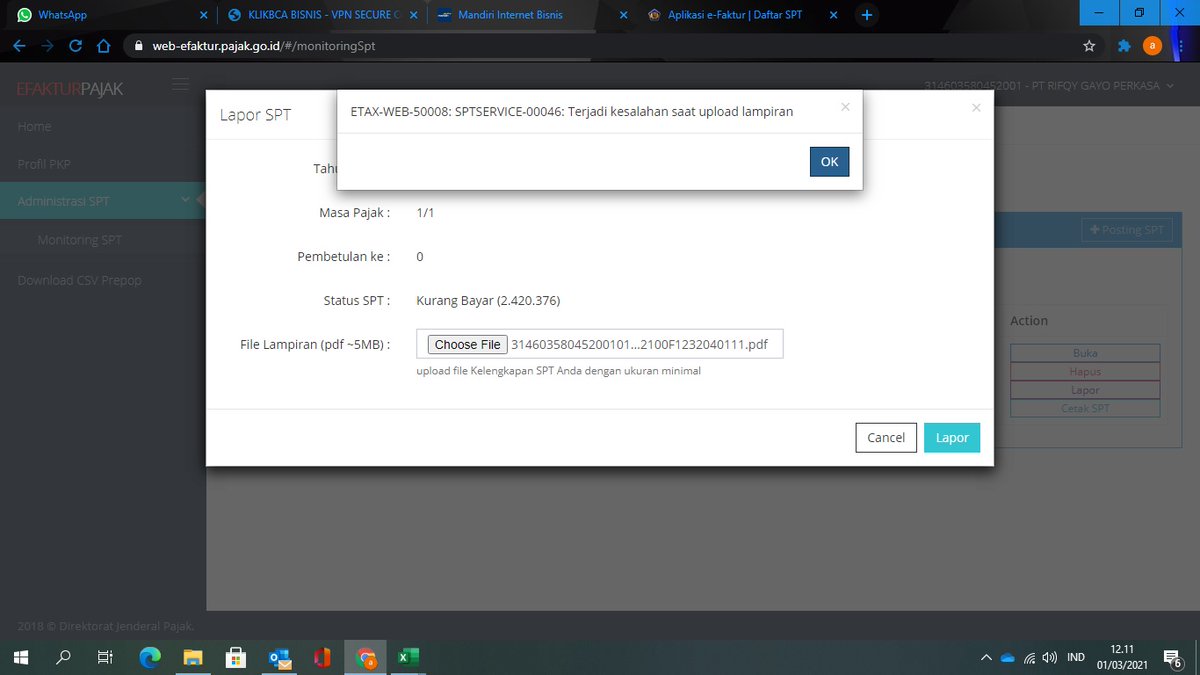Close the Aplikasi e-Faktur tab

click(832, 15)
